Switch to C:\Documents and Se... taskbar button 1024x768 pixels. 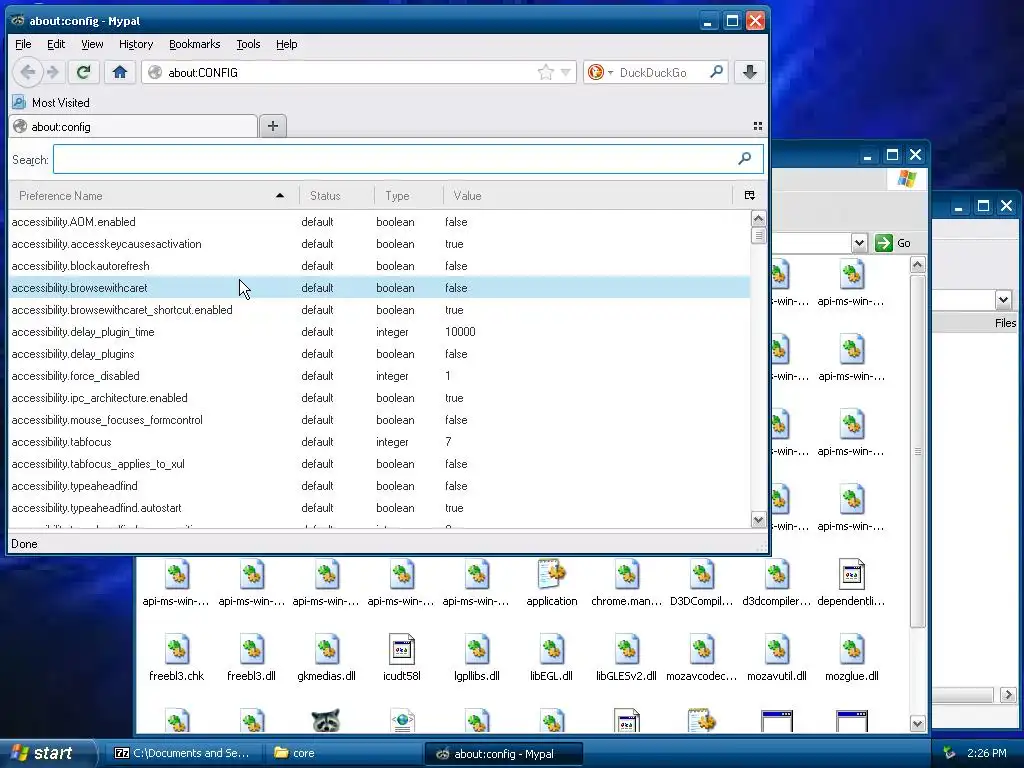(x=185, y=753)
